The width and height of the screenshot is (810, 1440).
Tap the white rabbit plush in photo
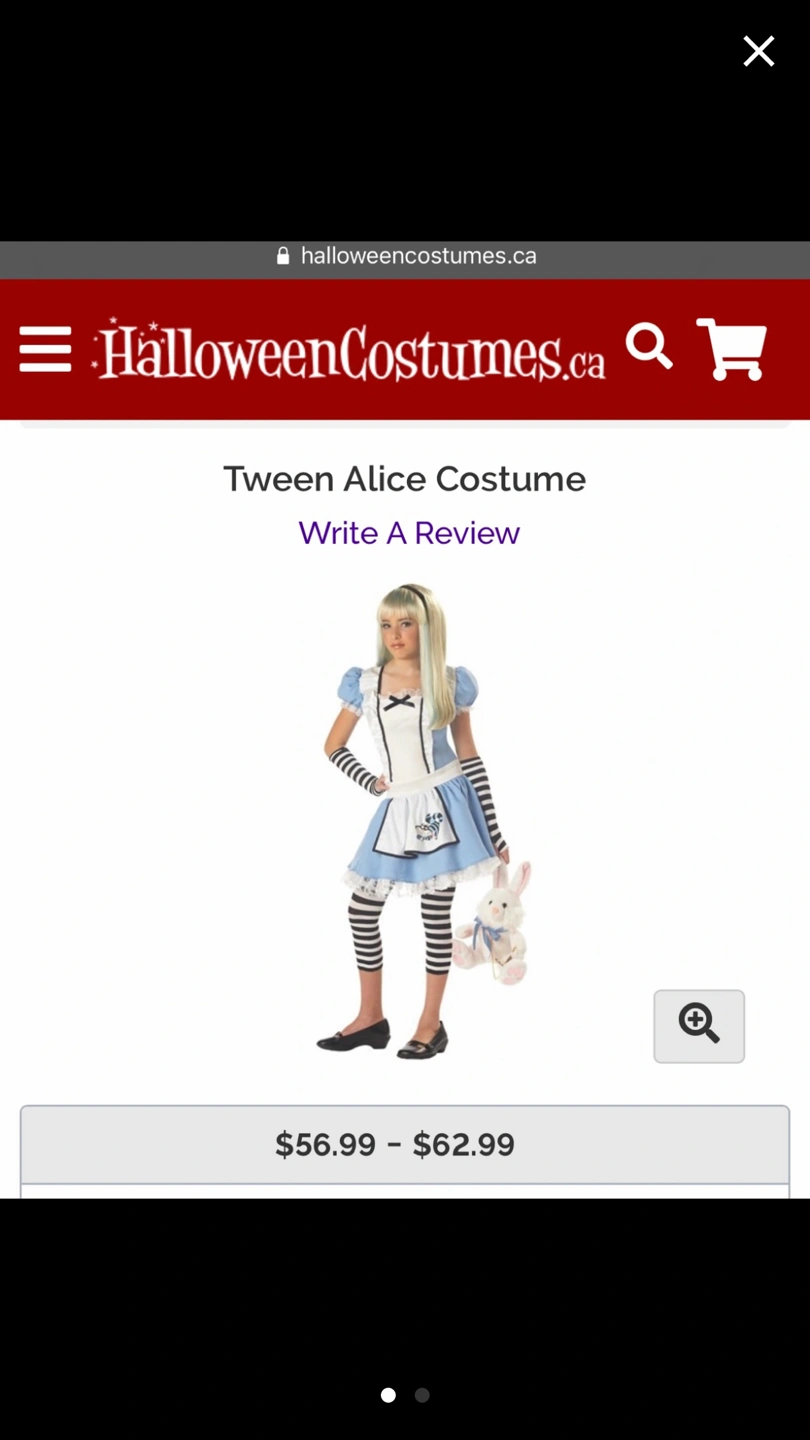tap(494, 923)
